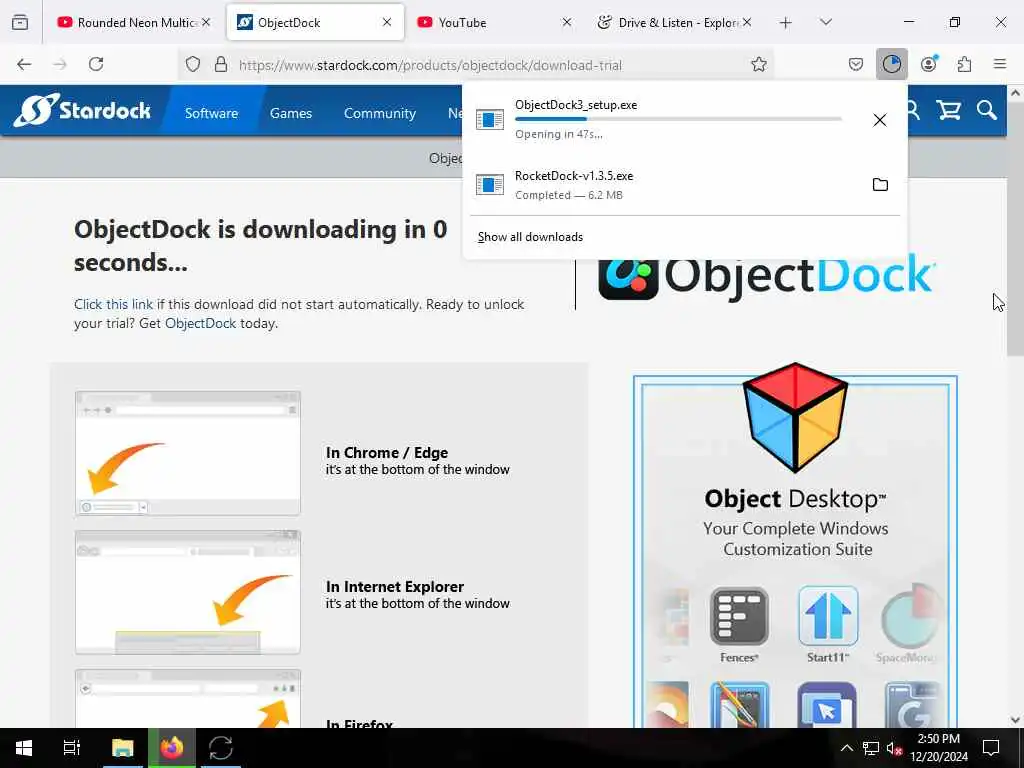Open the network tray icon
Viewport: 1024px width, 768px height.
pyautogui.click(x=870, y=748)
